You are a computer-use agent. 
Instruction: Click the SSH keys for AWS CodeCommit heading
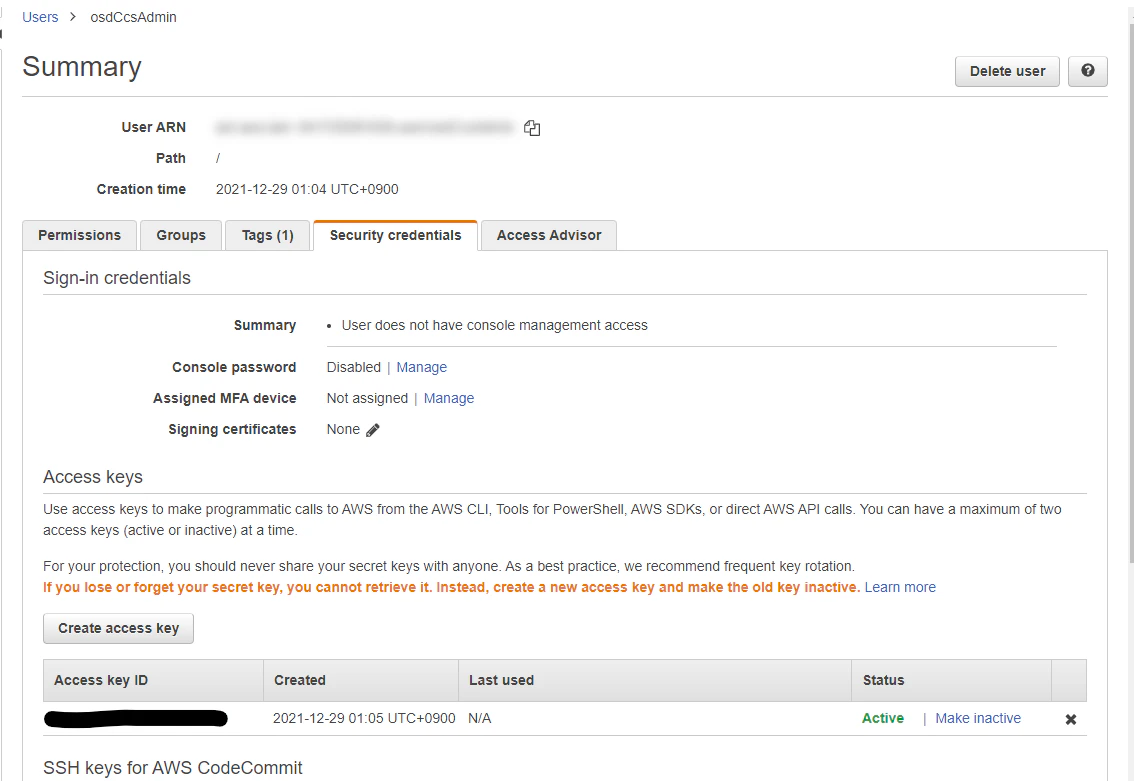coord(173,768)
